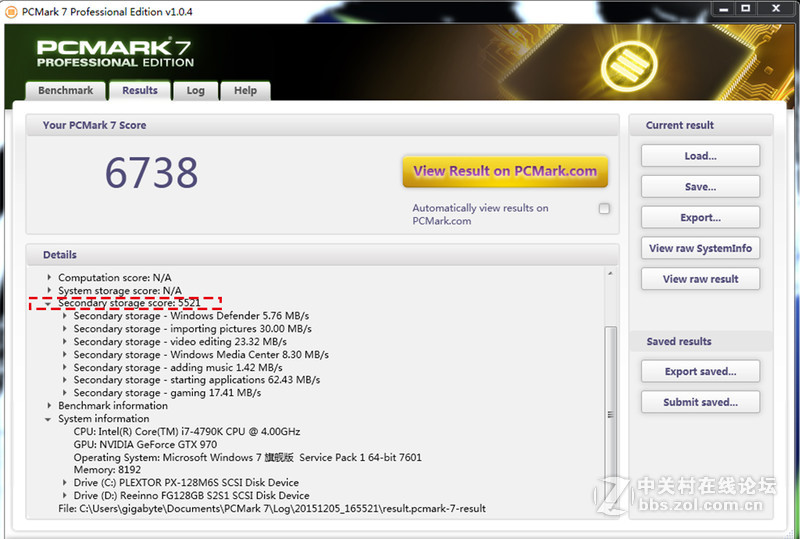Image resolution: width=800 pixels, height=539 pixels.
Task: Expand Secondary storage video editing entry
Action: tap(64, 341)
